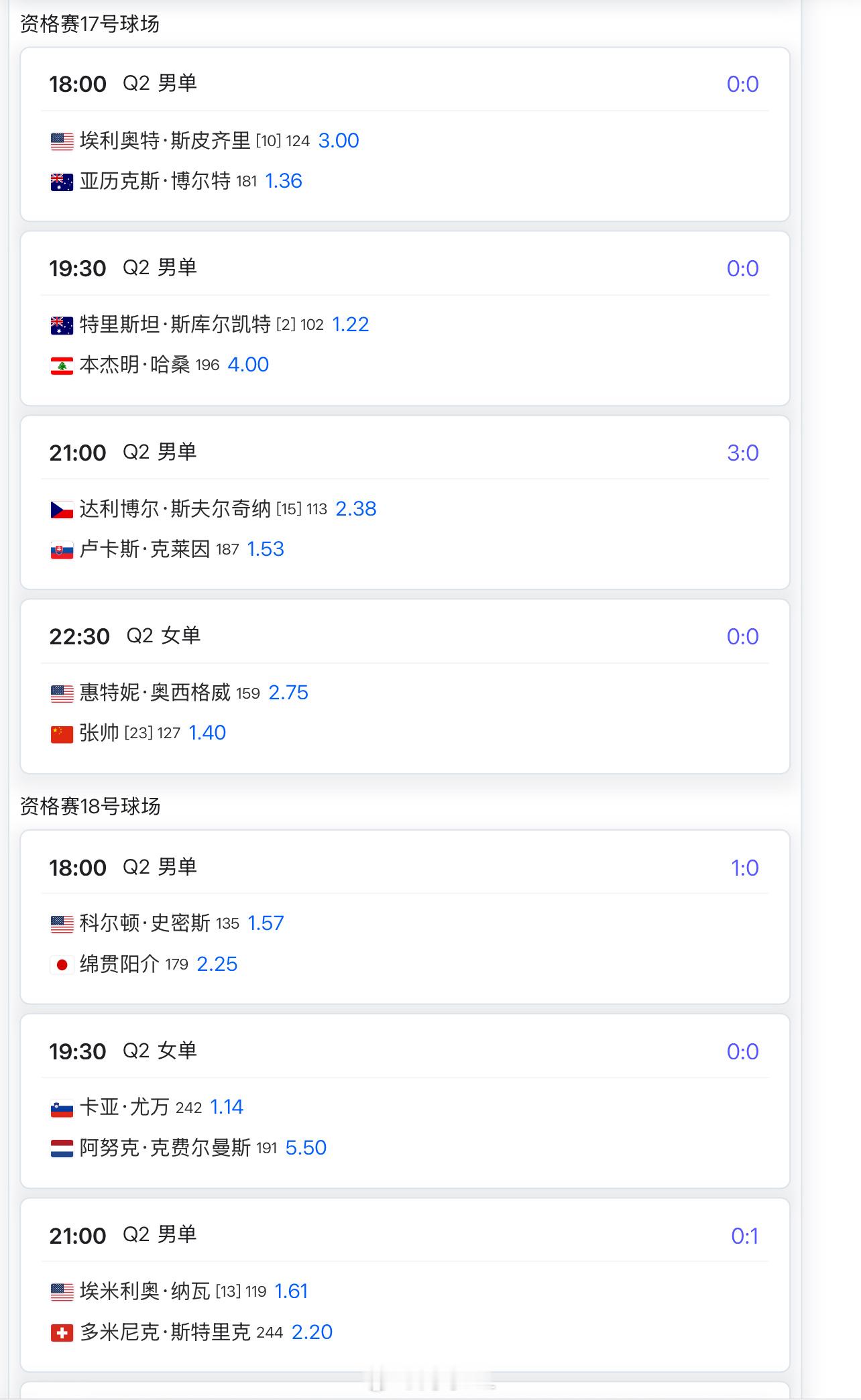Click the 资格赛18号球场 section heading
The width and height of the screenshot is (861, 1400).
coord(90,806)
